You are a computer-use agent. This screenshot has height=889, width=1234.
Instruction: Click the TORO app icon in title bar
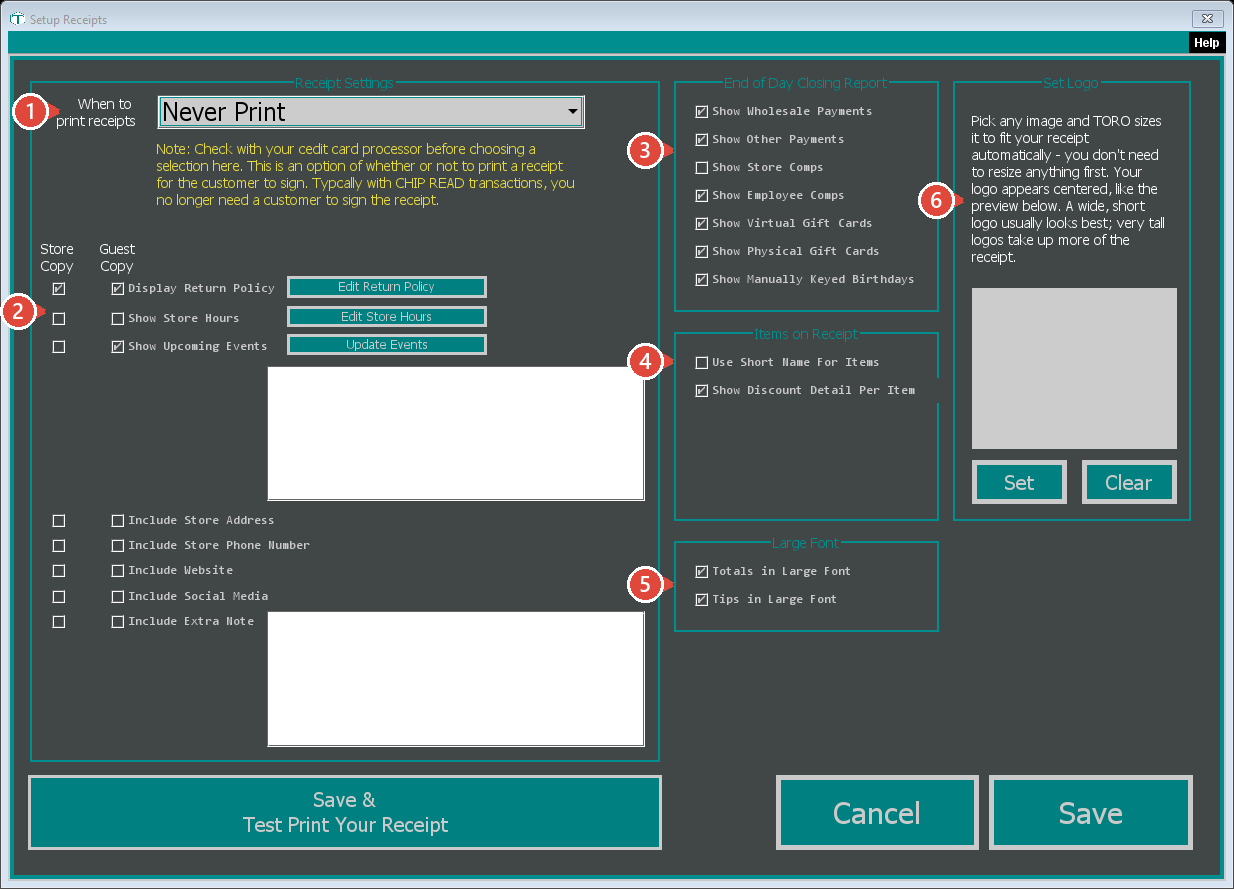16,19
